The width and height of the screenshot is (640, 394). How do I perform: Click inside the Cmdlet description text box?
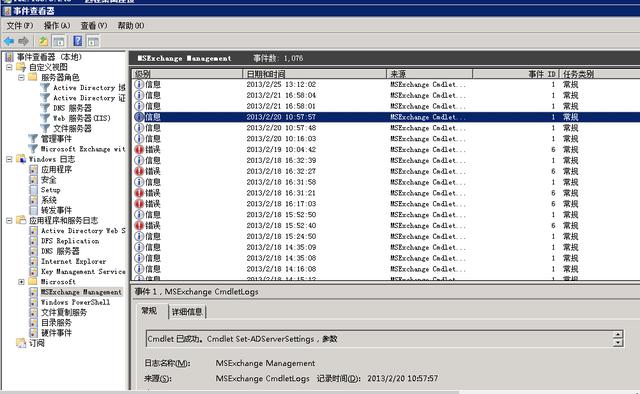[379, 339]
